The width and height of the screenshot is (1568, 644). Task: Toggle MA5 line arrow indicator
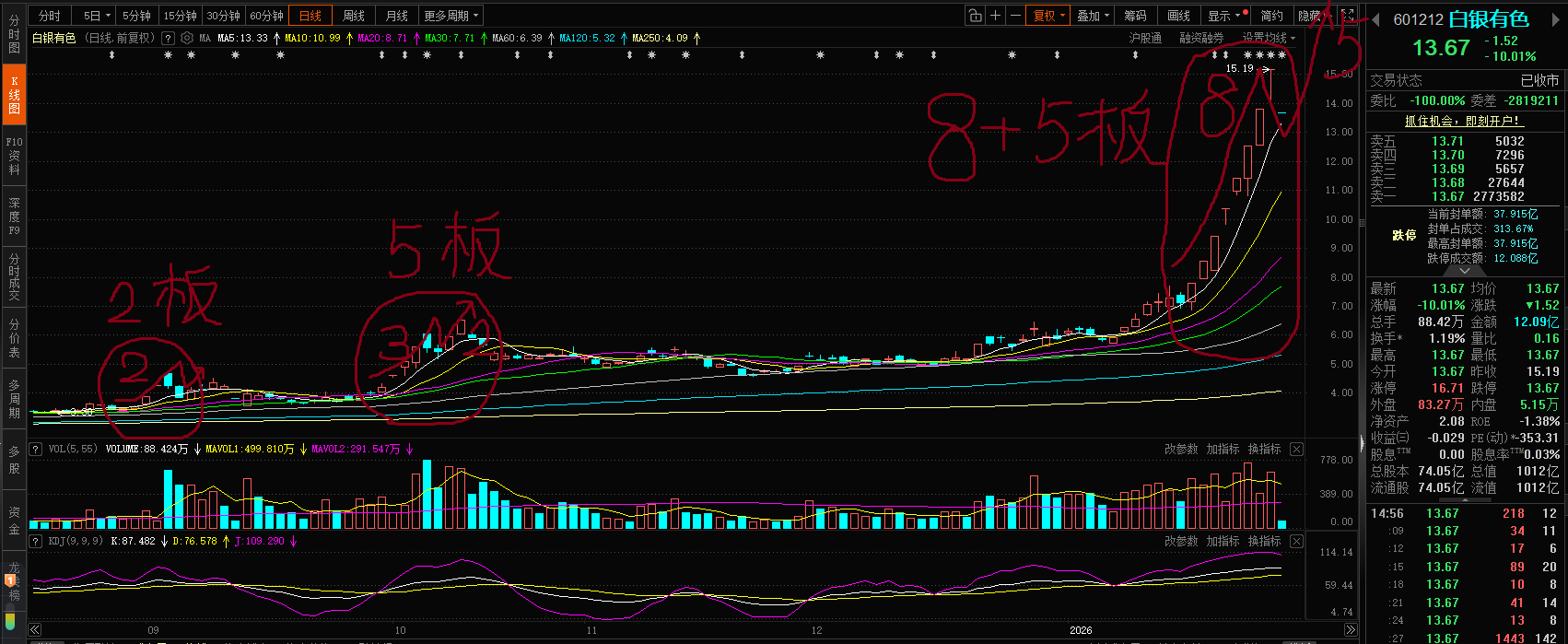[276, 38]
